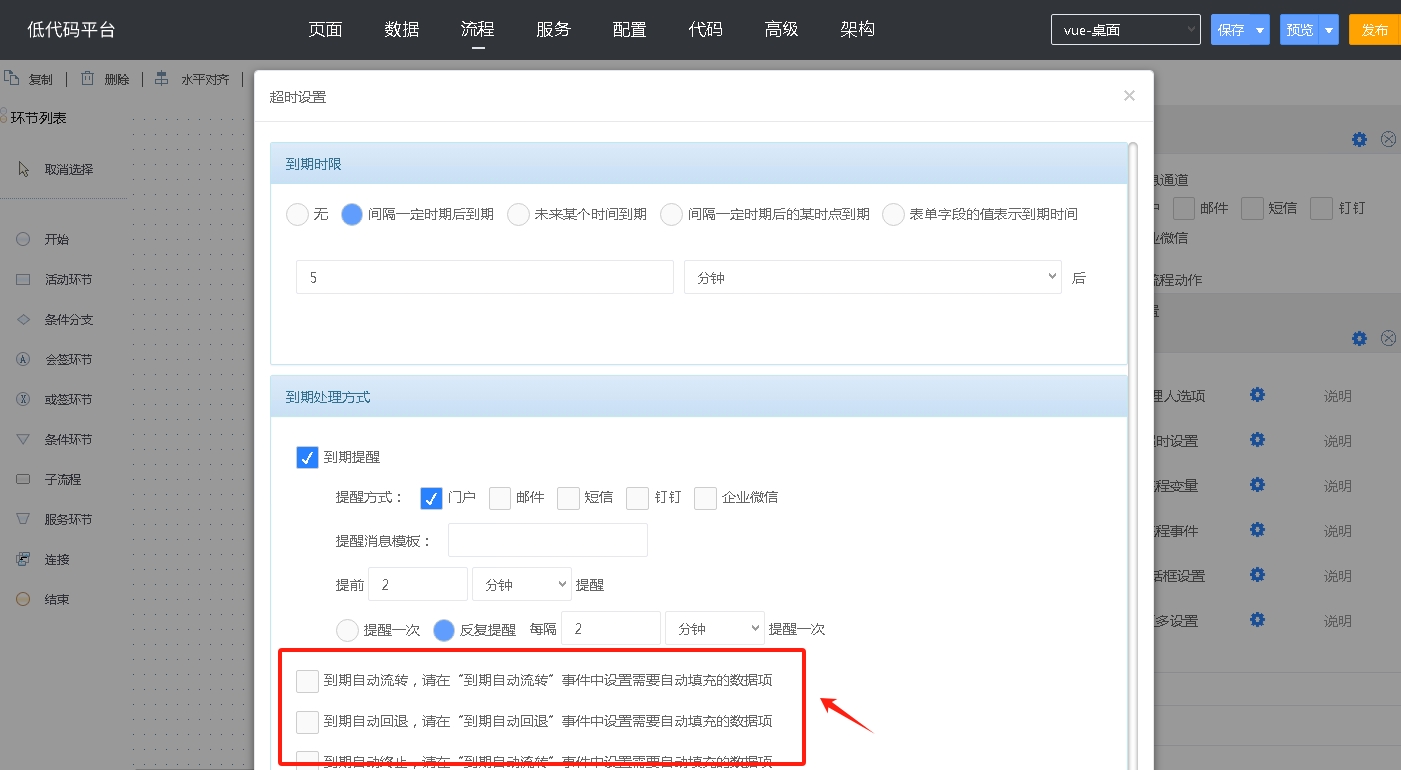Uncheck the 到期提醒 checkbox
The width and height of the screenshot is (1401, 770).
point(308,457)
